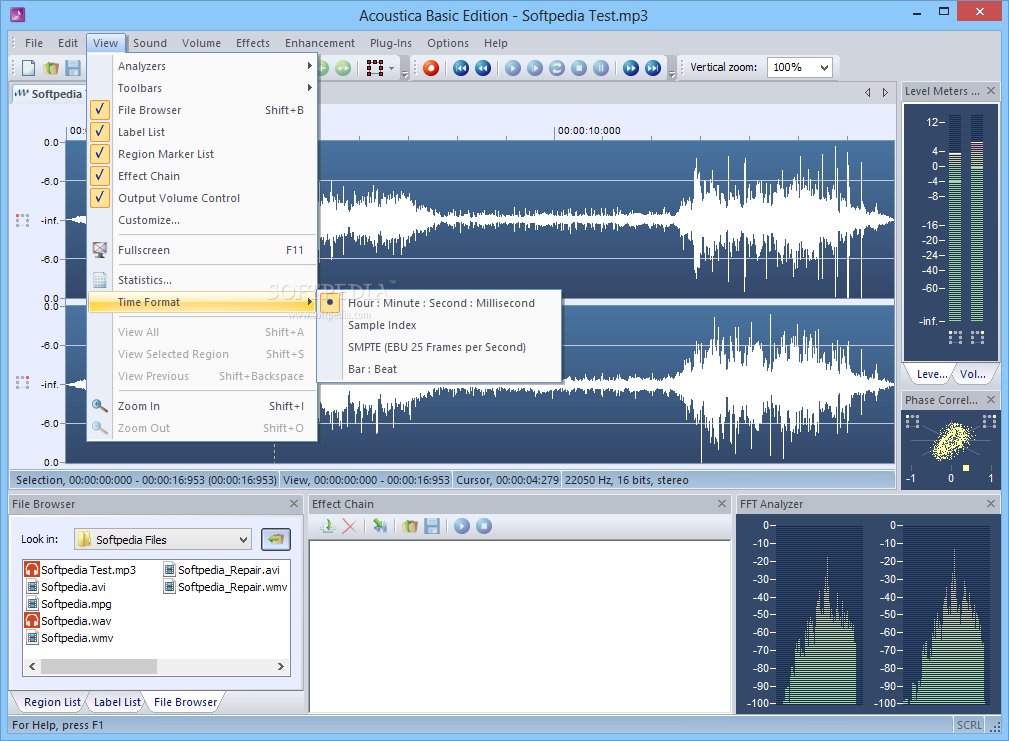The height and width of the screenshot is (741, 1009).
Task: Open the Time Format submenu
Action: point(202,302)
